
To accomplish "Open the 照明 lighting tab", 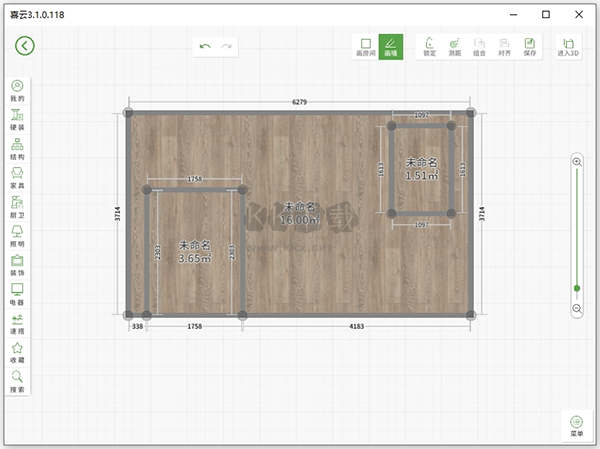I will 17,236.
